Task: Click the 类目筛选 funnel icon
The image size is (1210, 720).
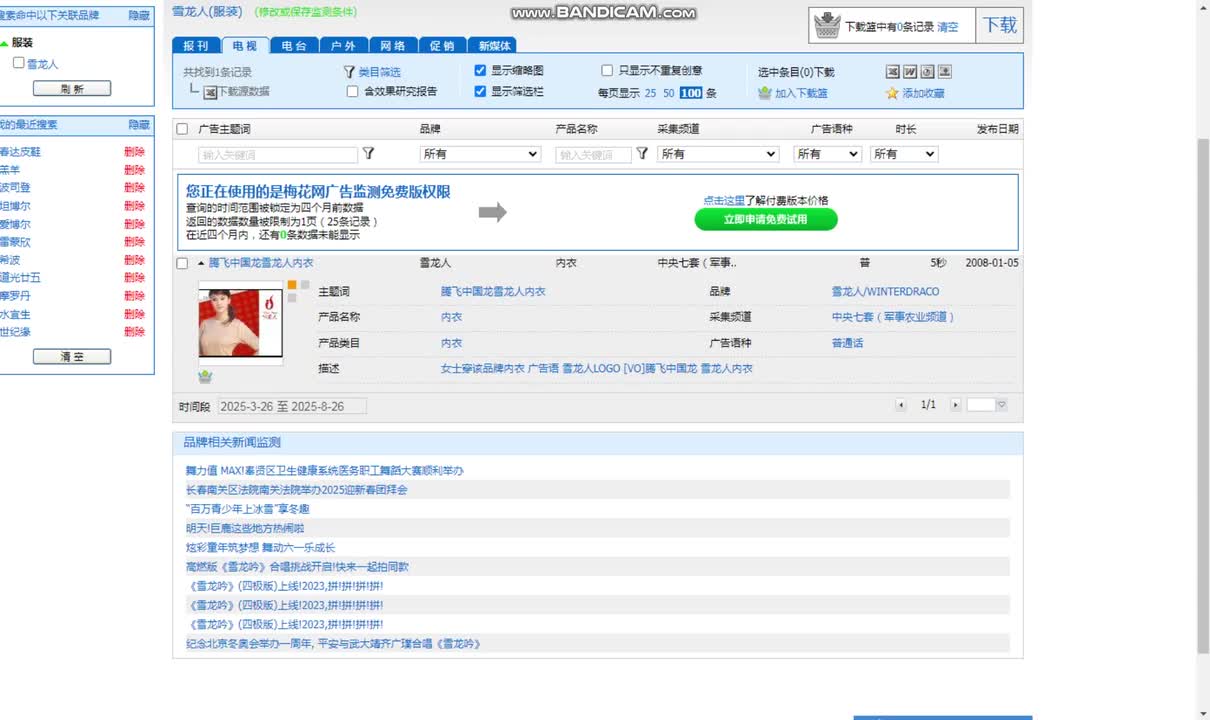Action: click(349, 72)
